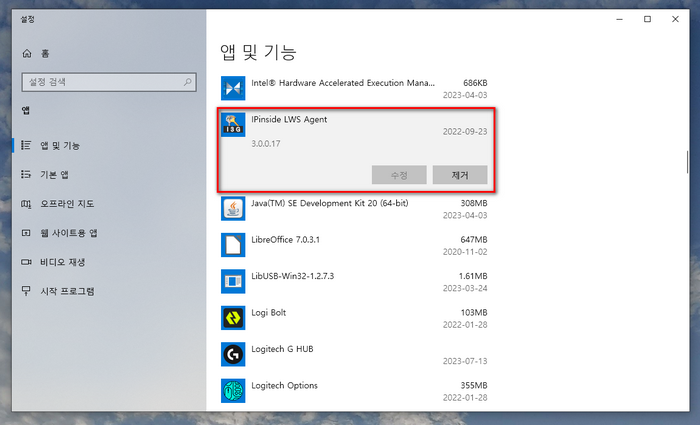Click in the 설정 검색 search field
This screenshot has height=425, width=700.
click(x=109, y=82)
